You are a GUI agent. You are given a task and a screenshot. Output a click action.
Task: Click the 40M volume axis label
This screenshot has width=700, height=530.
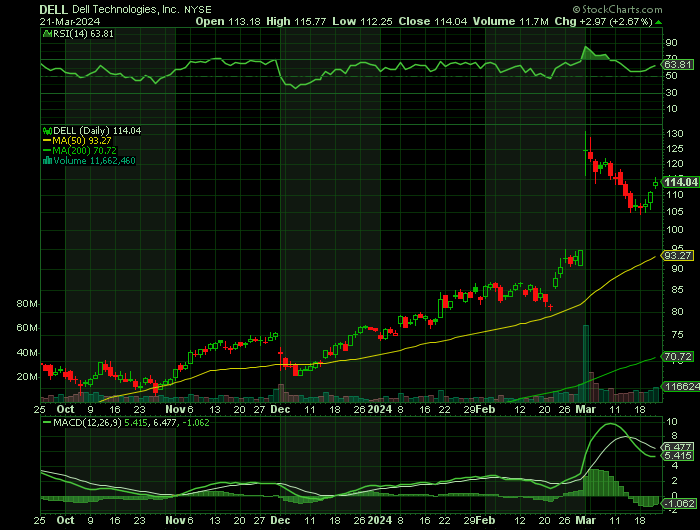tap(27, 353)
